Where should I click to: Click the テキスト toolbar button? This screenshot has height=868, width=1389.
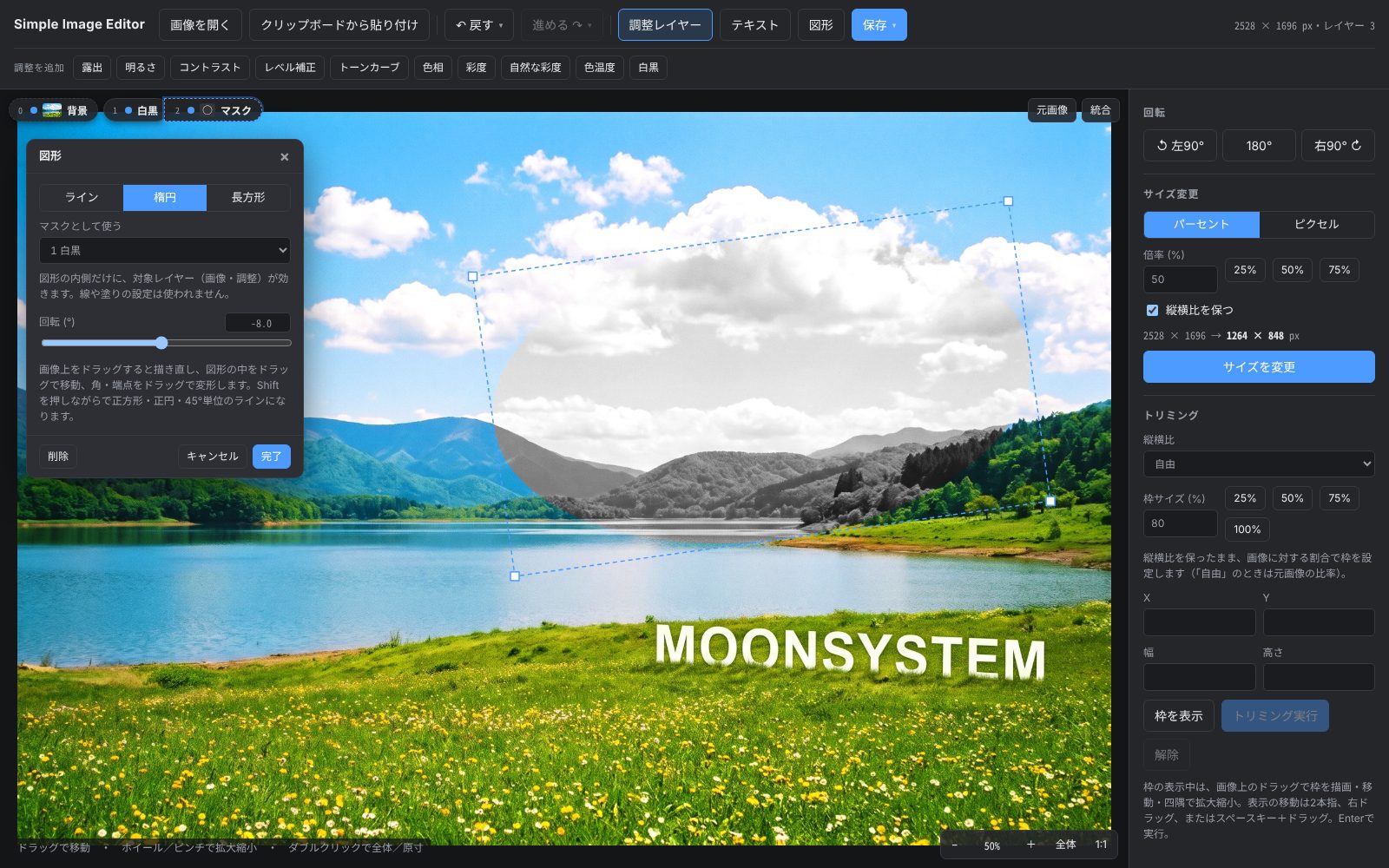tap(754, 25)
